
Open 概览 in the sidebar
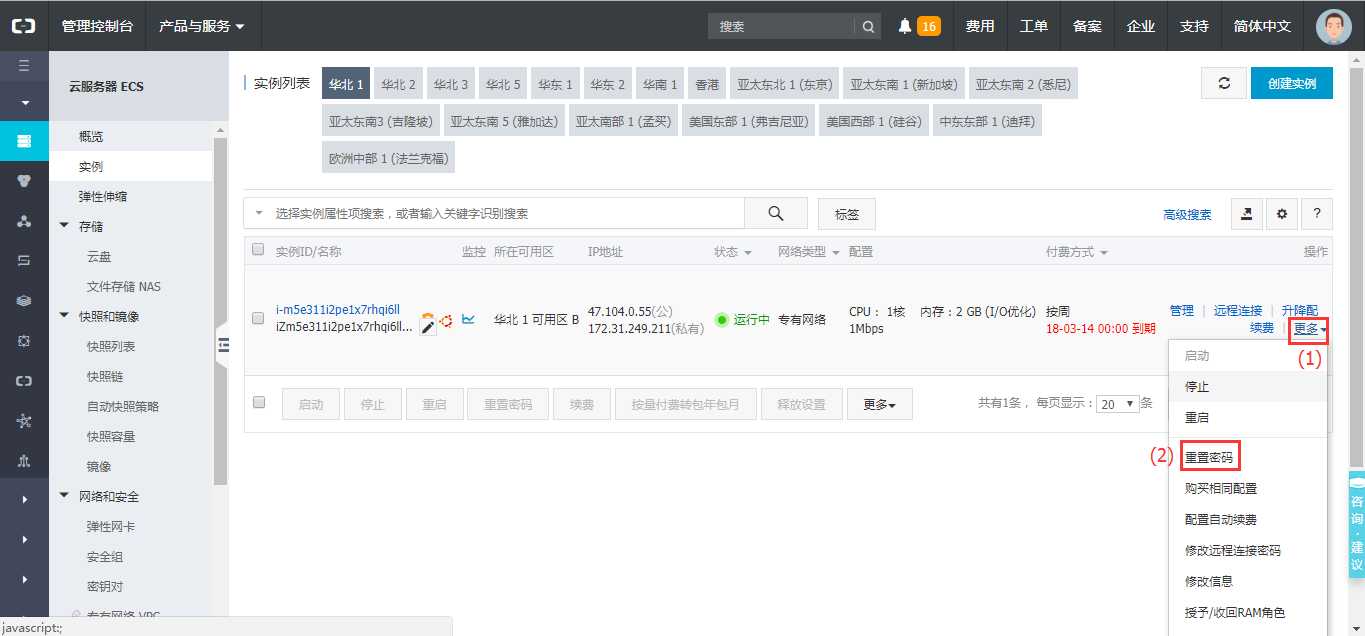pos(91,136)
